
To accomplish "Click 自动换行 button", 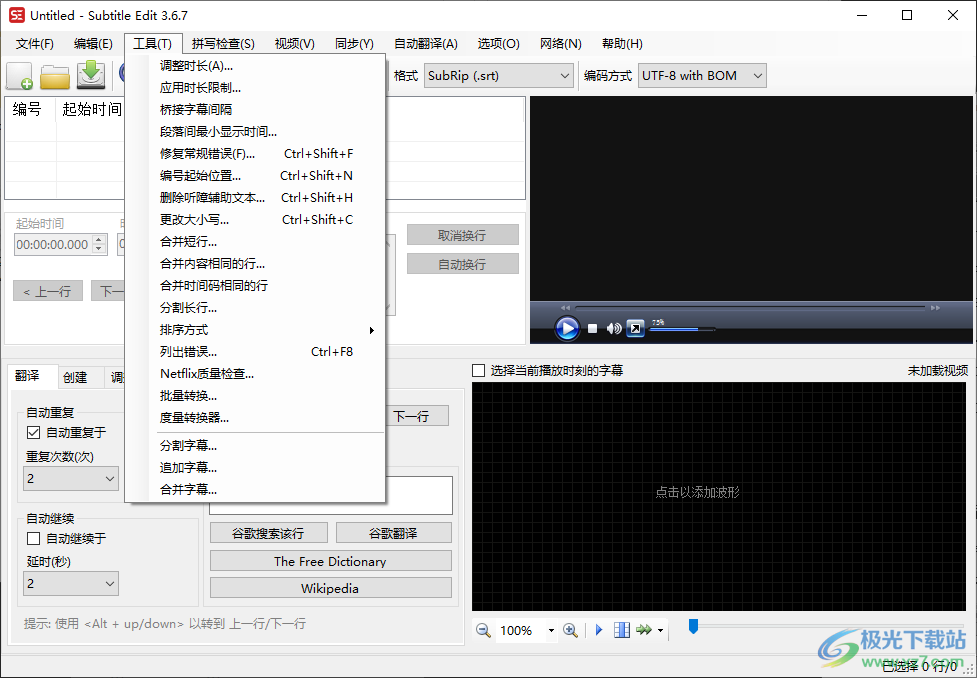I will point(462,264).
